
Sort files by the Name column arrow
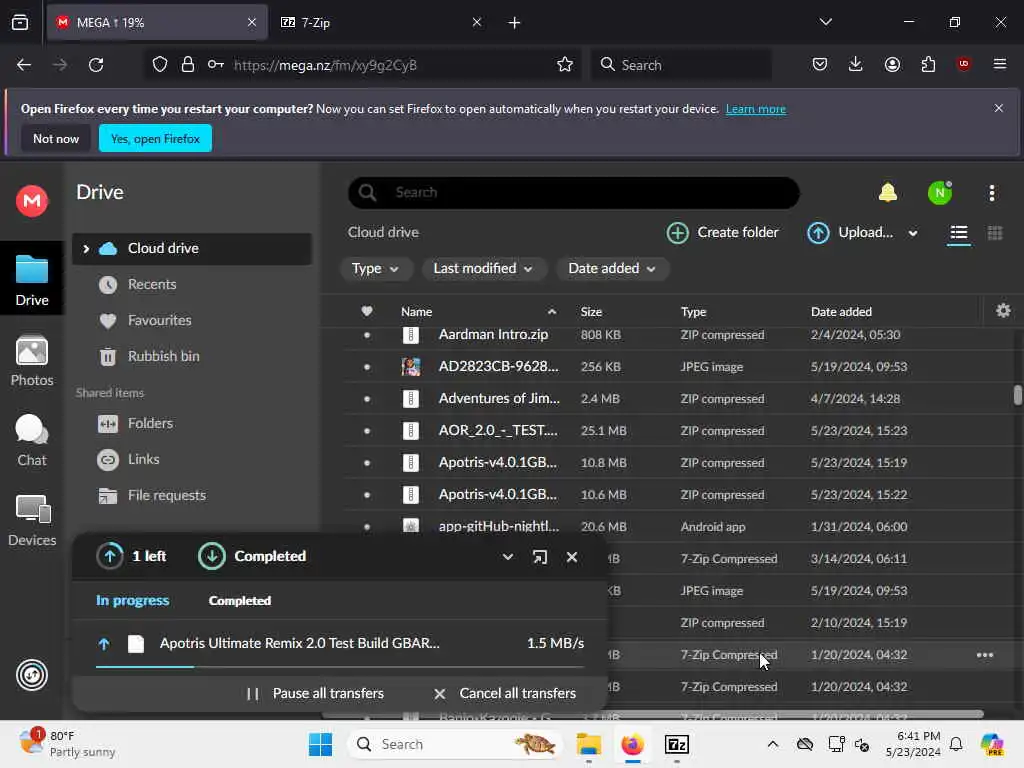[x=552, y=312]
